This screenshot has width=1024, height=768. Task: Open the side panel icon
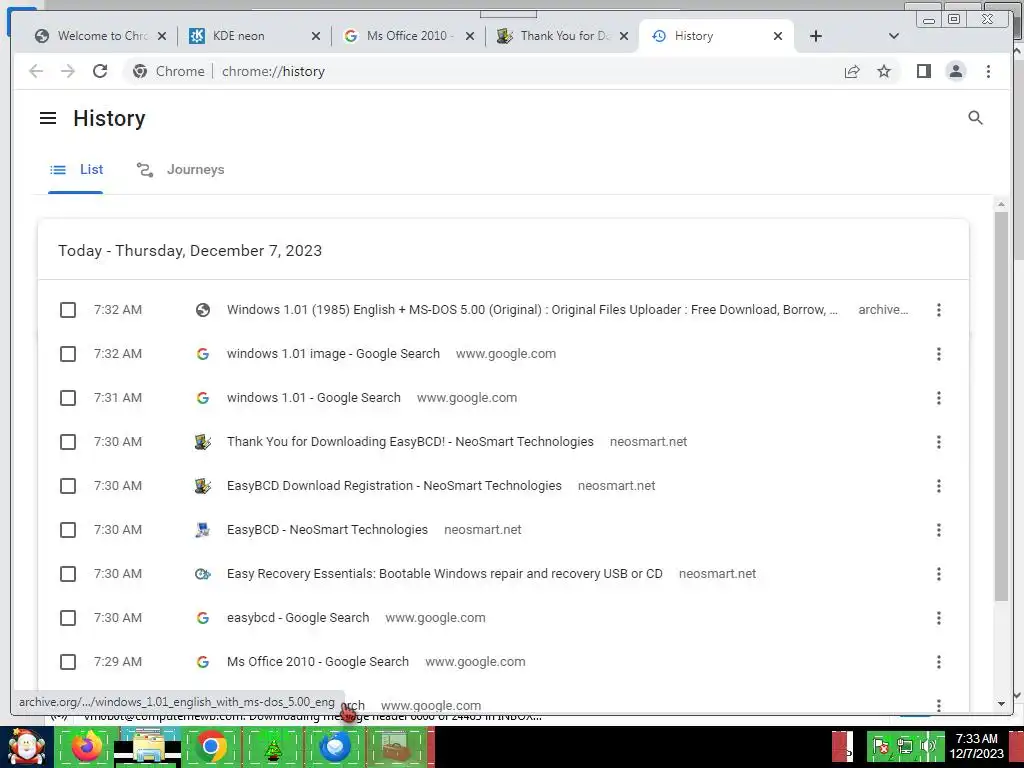point(923,71)
